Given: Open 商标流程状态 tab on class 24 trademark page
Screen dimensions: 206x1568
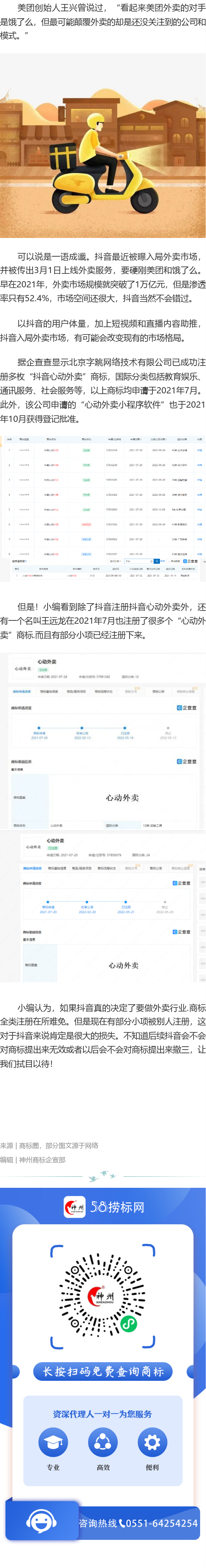Looking at the screenshot, I should click(x=106, y=869).
